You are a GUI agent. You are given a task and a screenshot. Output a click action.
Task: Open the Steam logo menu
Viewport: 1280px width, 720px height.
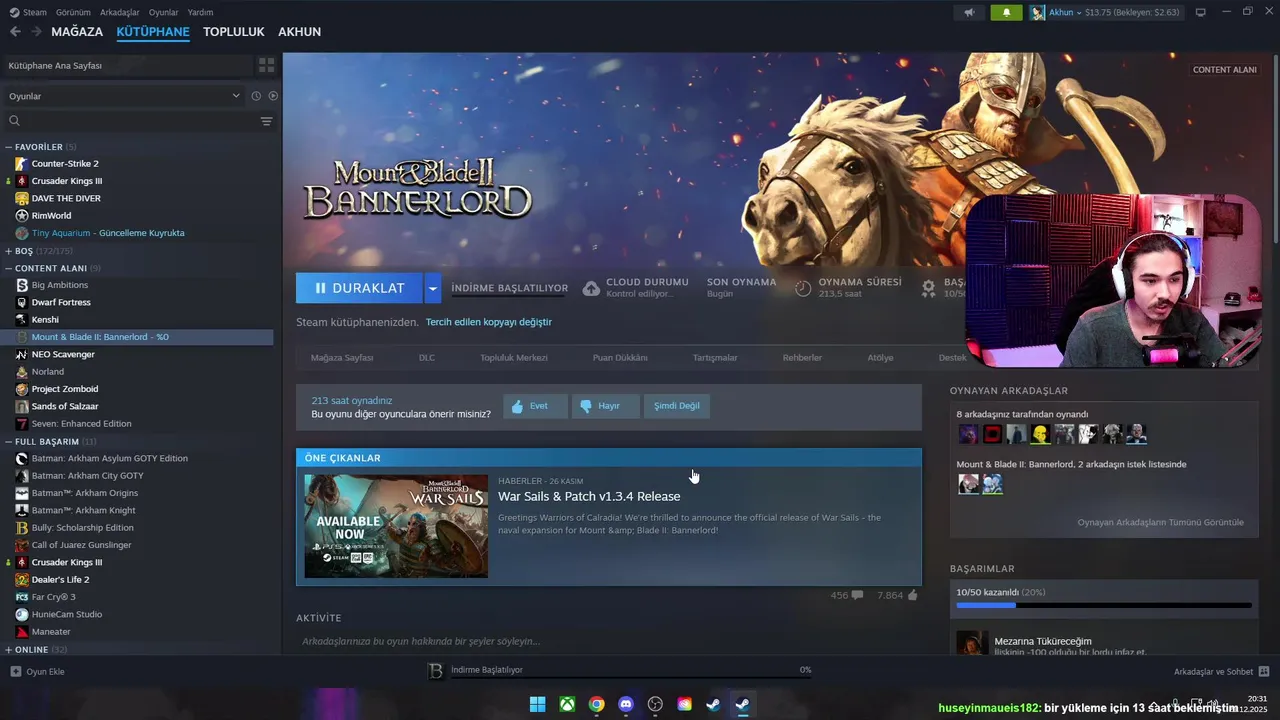click(28, 12)
